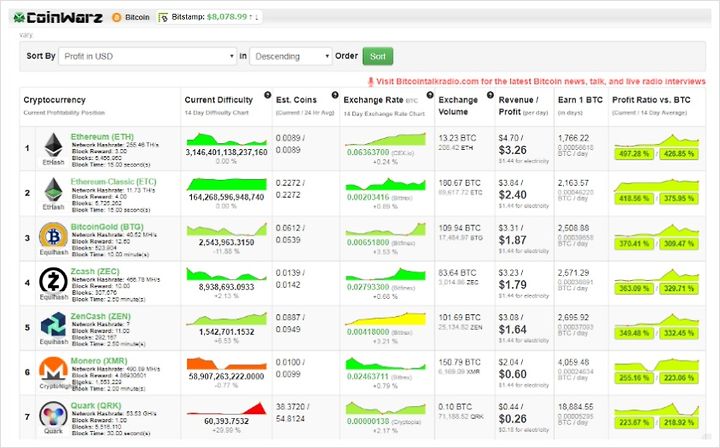
Task: Click the Quark logo
Action: [x=53, y=414]
